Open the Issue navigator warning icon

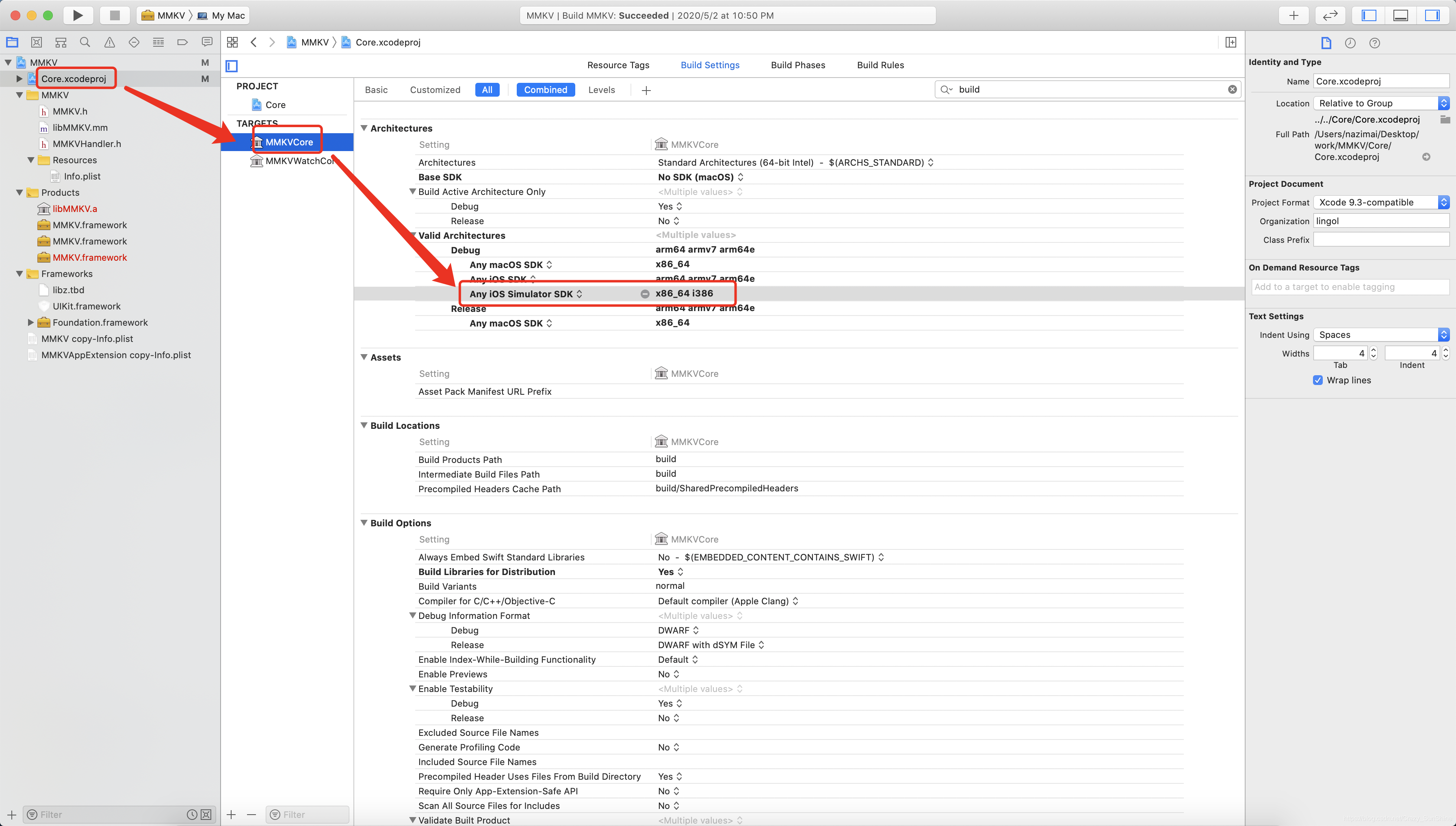[x=110, y=42]
